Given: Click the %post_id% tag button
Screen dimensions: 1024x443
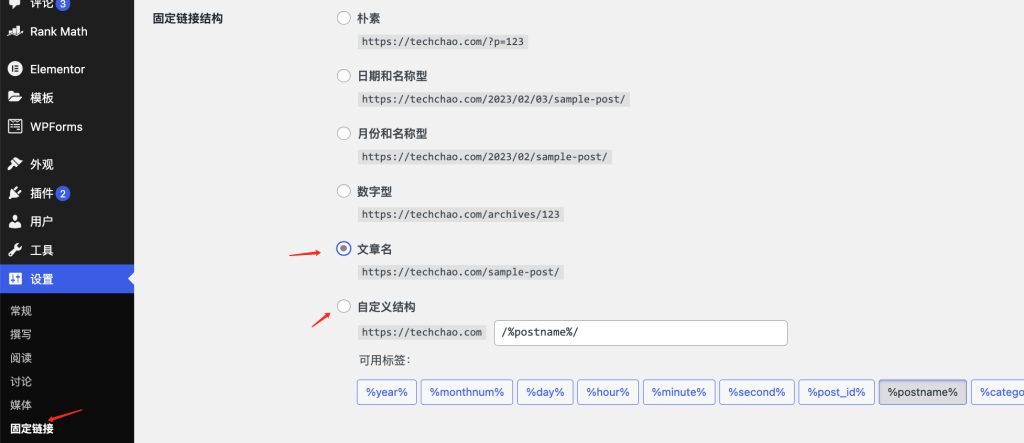Looking at the screenshot, I should coord(837,392).
